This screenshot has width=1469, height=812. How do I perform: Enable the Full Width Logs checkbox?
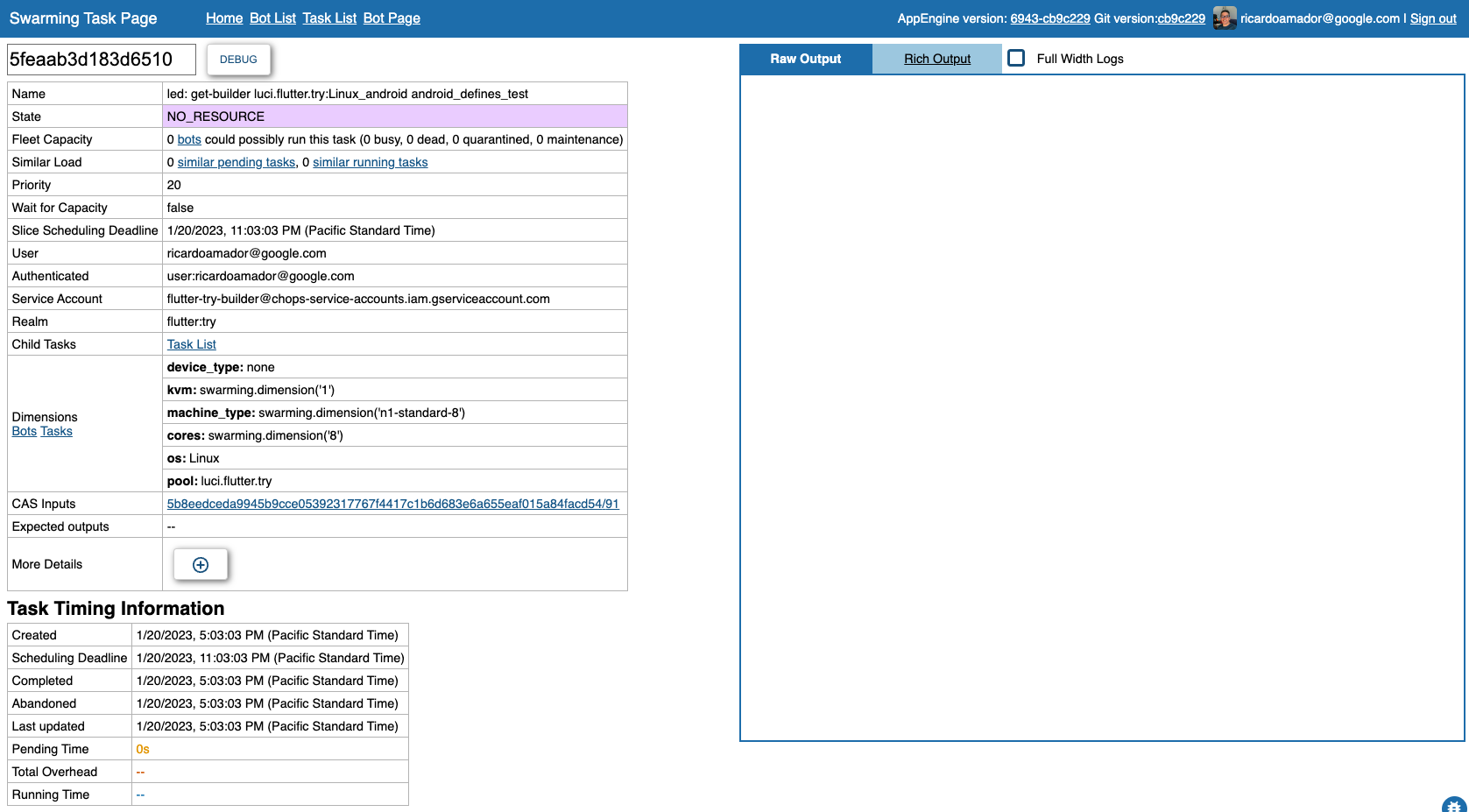tap(1016, 58)
